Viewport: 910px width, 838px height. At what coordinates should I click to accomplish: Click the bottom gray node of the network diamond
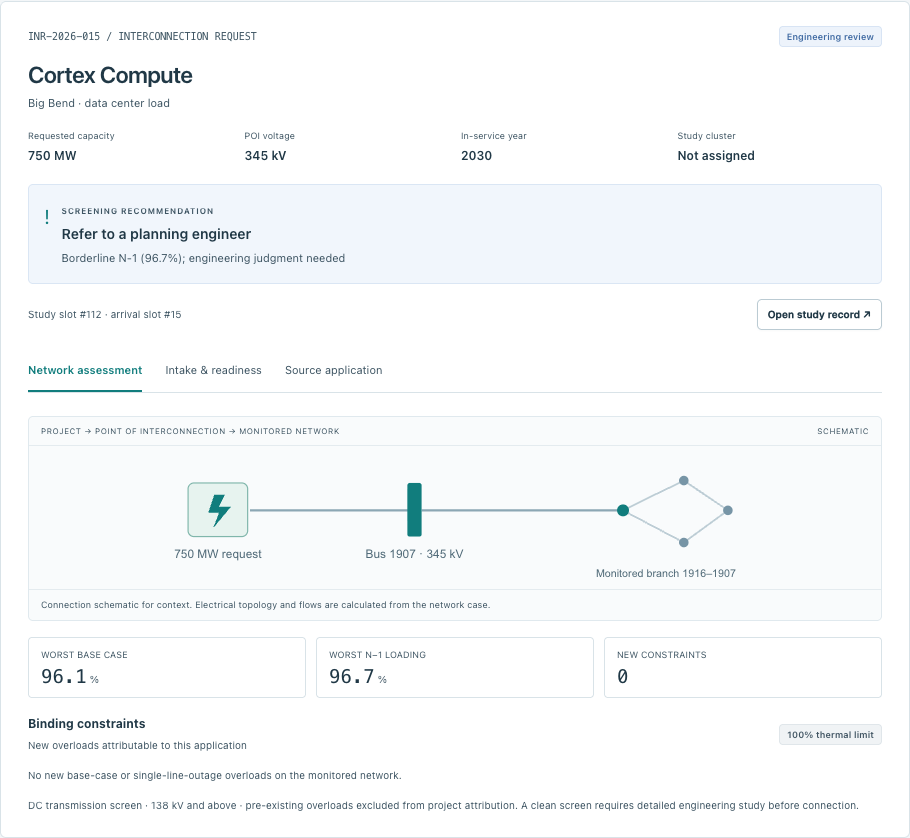684,543
